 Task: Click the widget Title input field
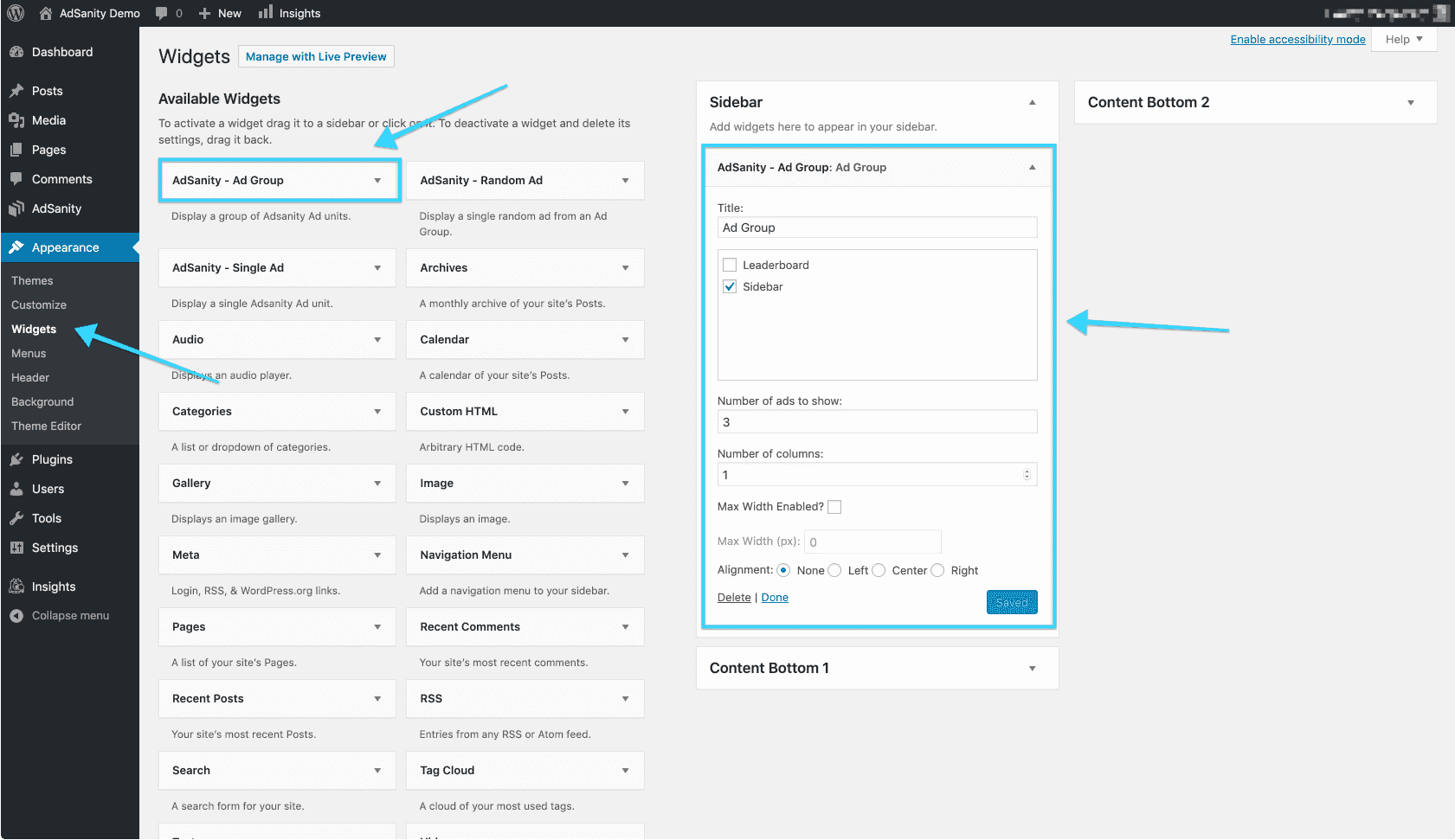878,228
